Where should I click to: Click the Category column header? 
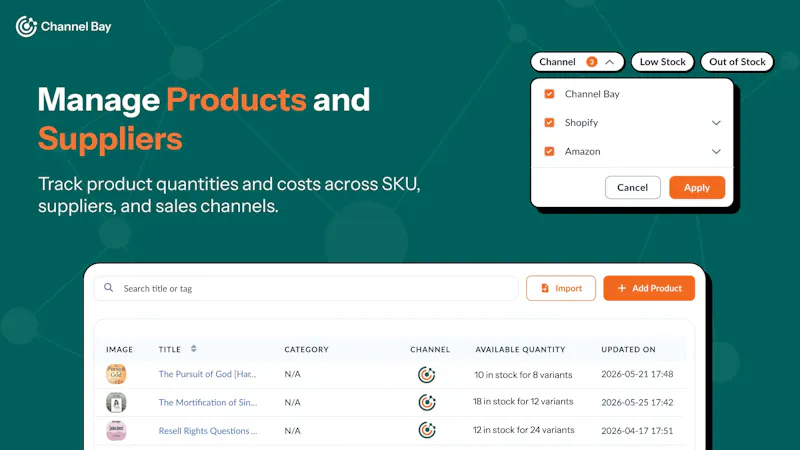(307, 349)
